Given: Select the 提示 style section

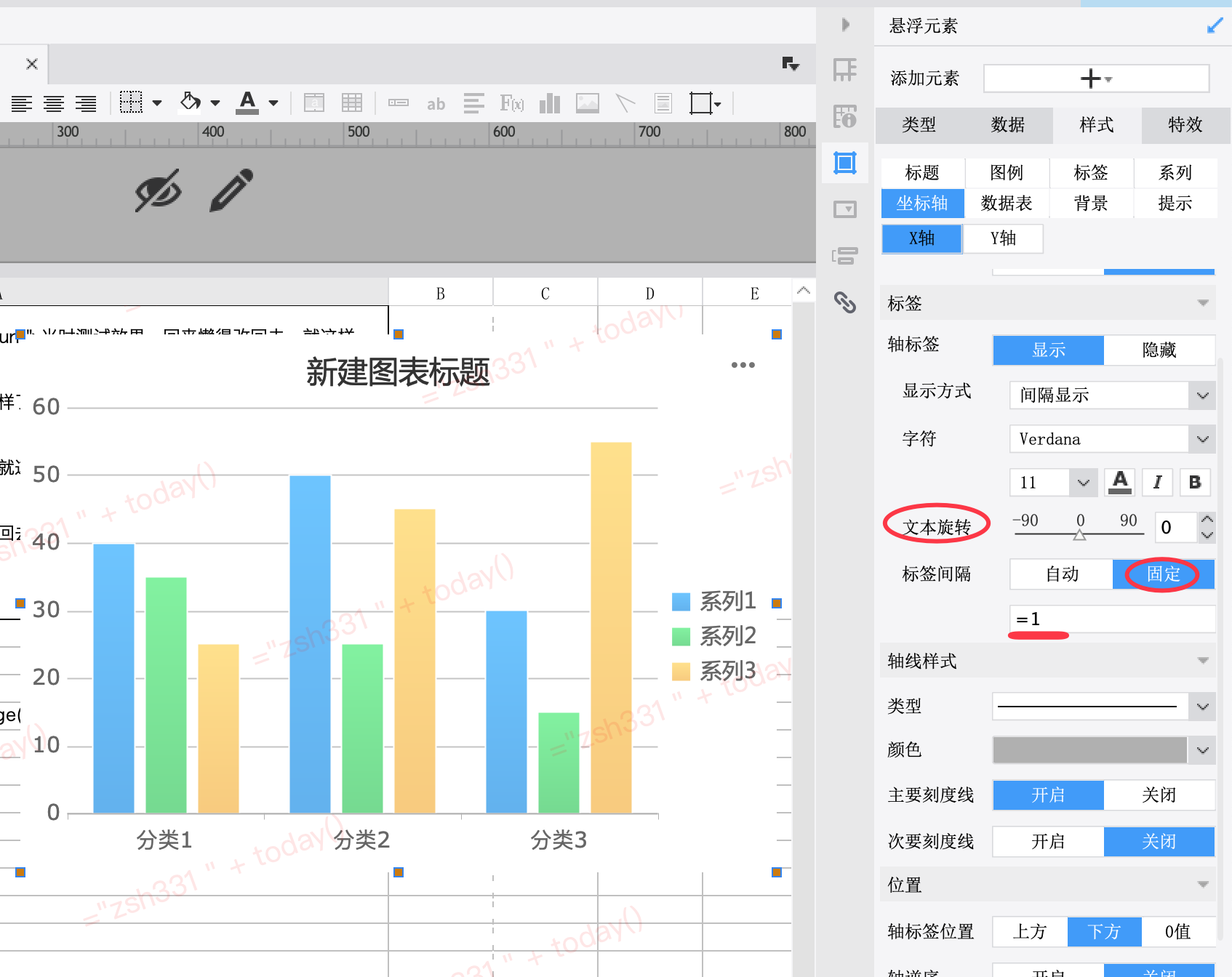Looking at the screenshot, I should (1175, 204).
